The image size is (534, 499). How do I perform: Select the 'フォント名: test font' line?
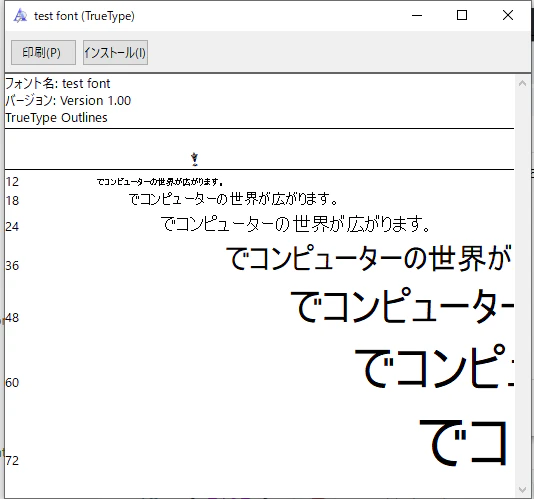(58, 83)
